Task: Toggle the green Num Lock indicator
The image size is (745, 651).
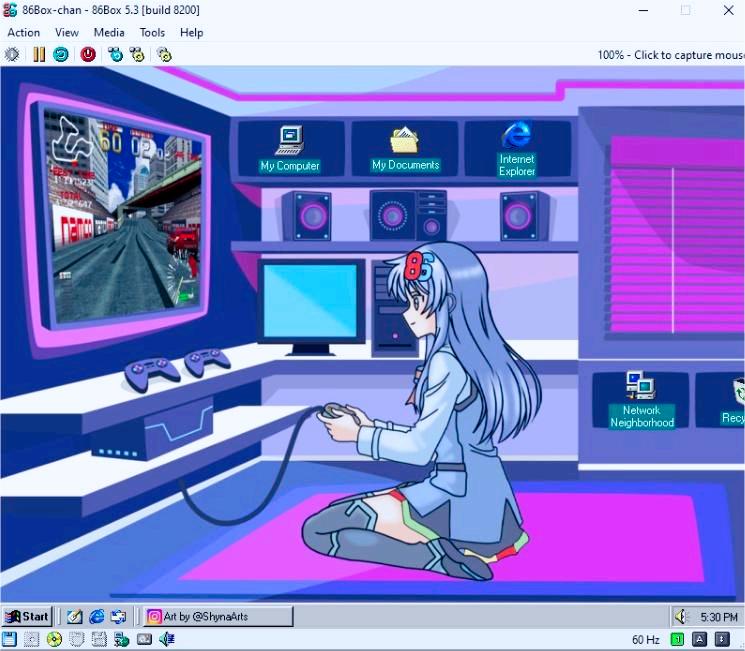Action: pyautogui.click(x=677, y=639)
